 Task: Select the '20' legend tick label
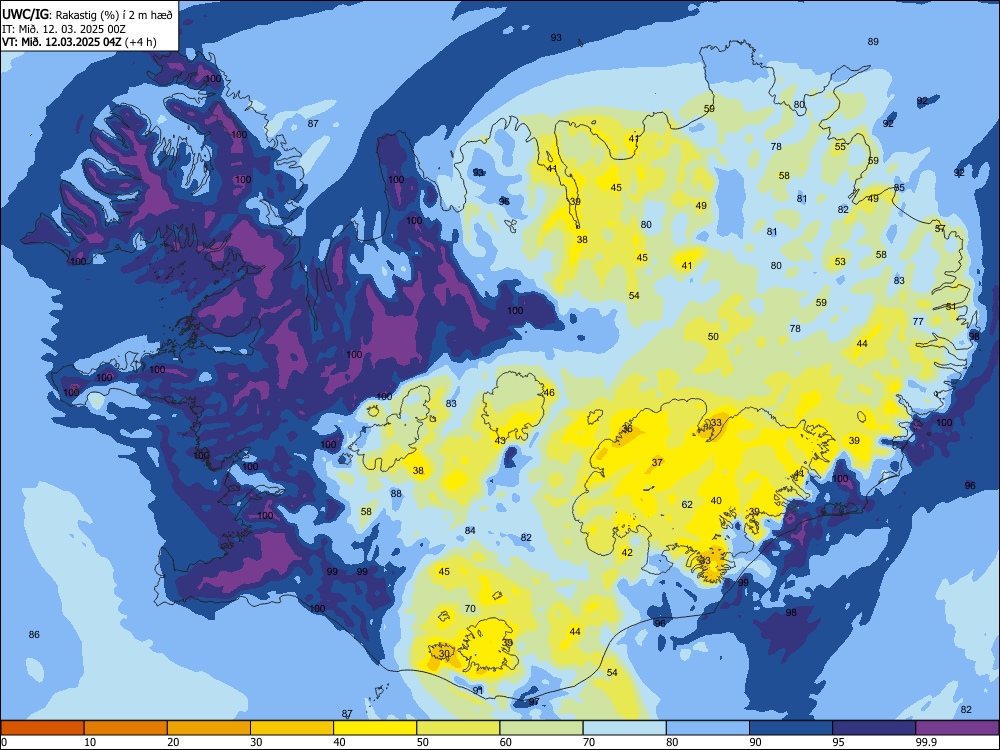pos(173,742)
